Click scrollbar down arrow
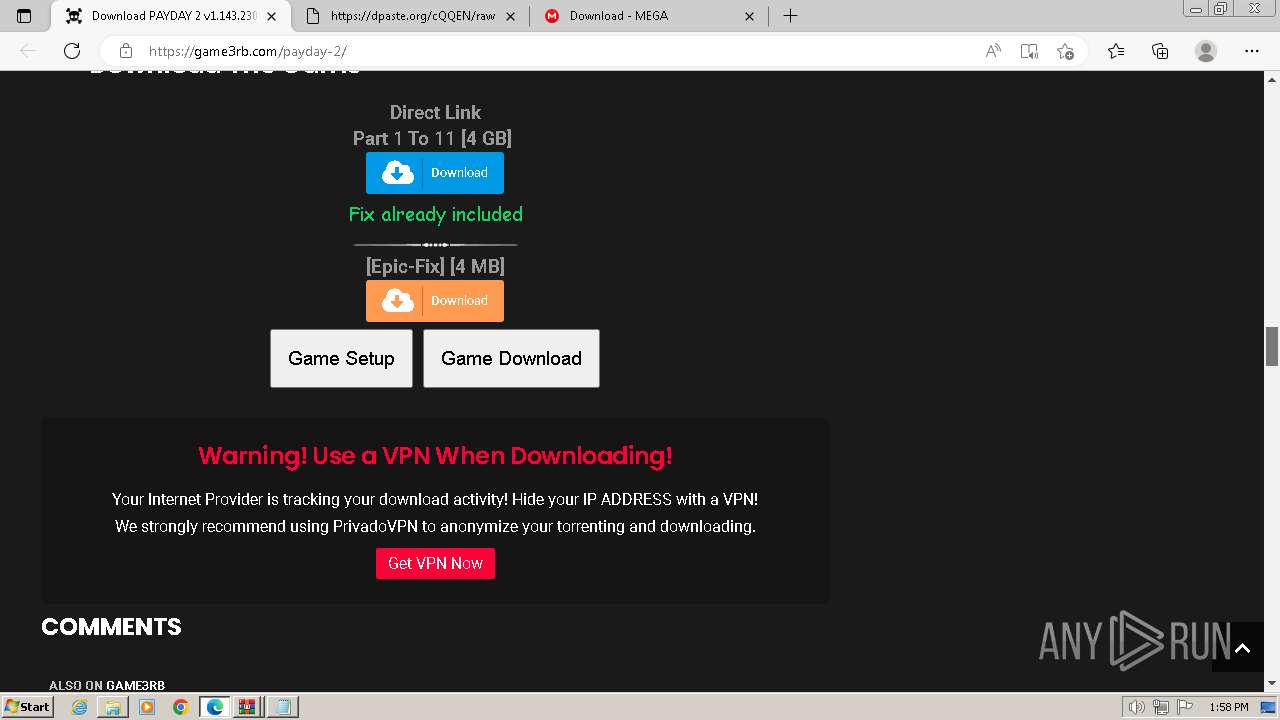1280x720 pixels. 1272,683
